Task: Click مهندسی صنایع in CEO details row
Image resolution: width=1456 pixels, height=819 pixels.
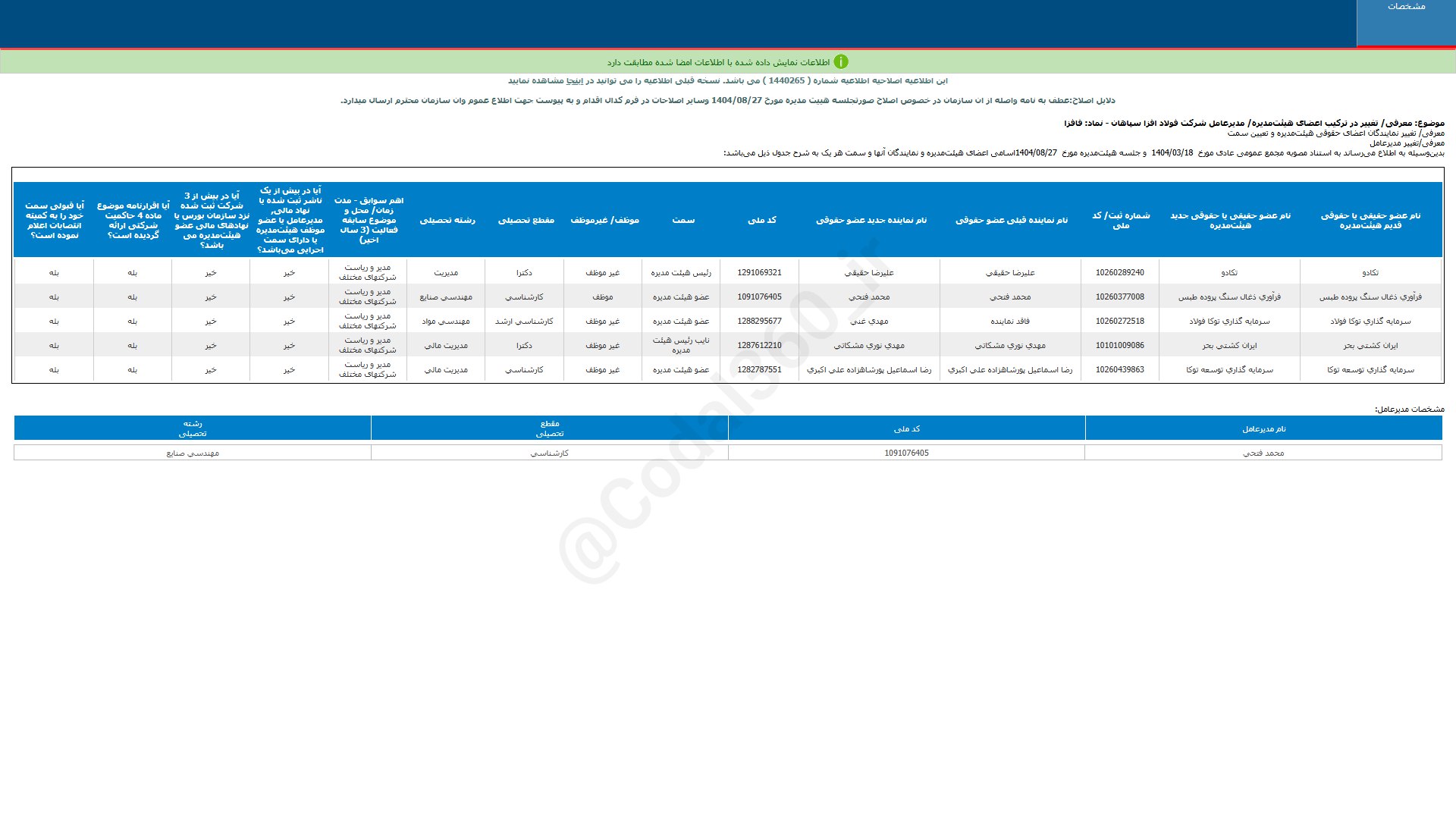Action: click(x=193, y=453)
